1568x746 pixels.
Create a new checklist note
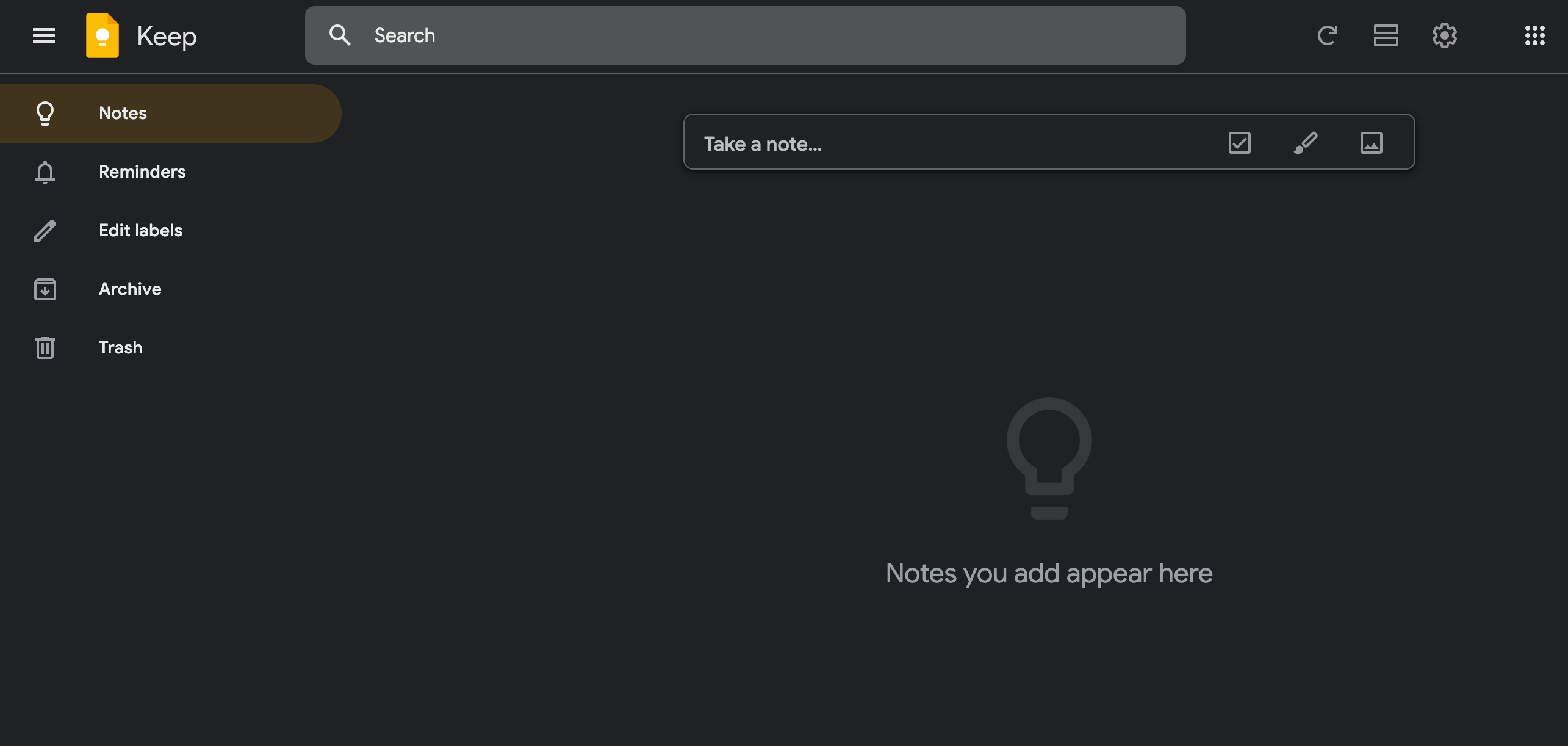pos(1239,143)
